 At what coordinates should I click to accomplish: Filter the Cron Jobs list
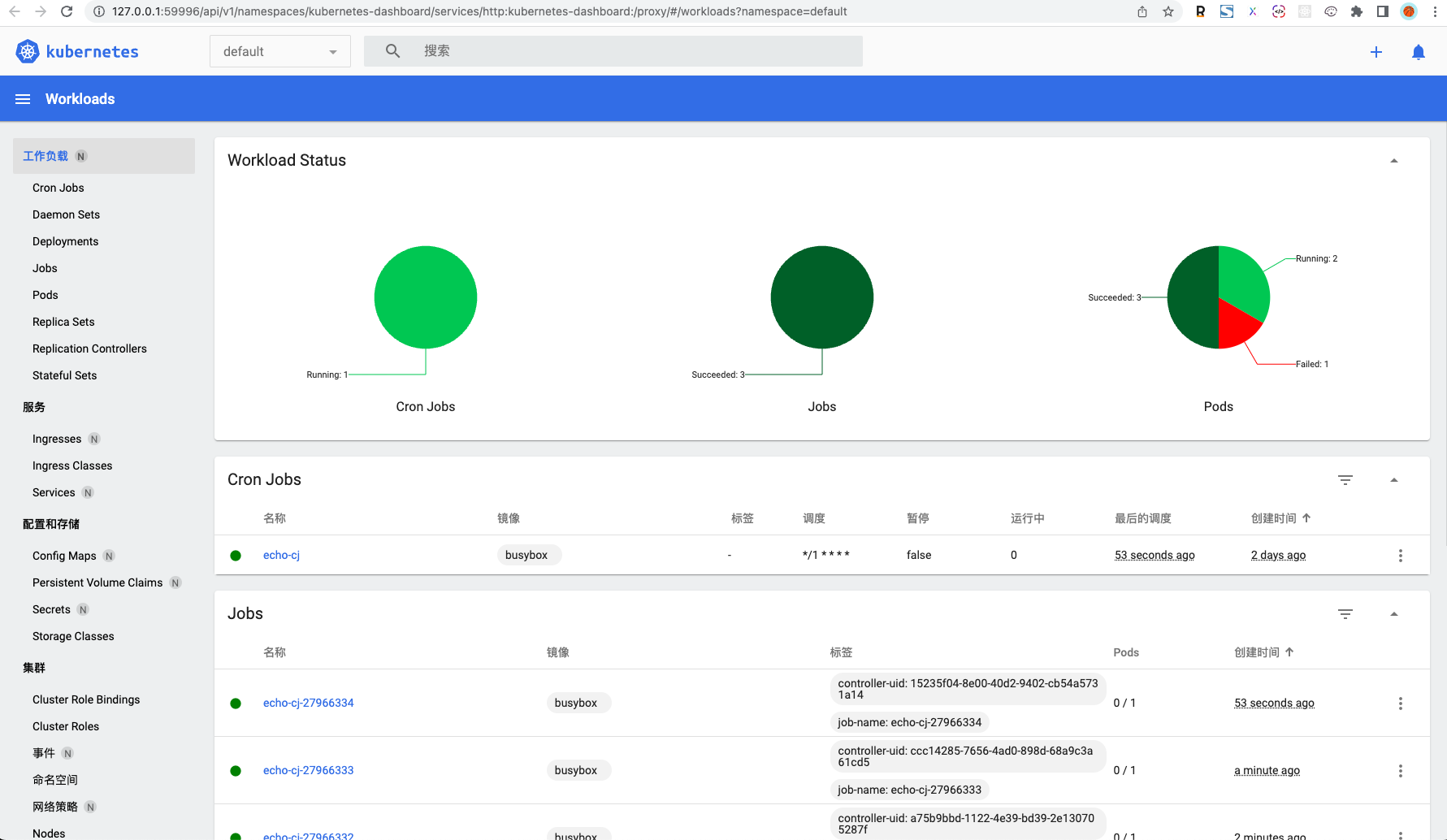coord(1345,480)
